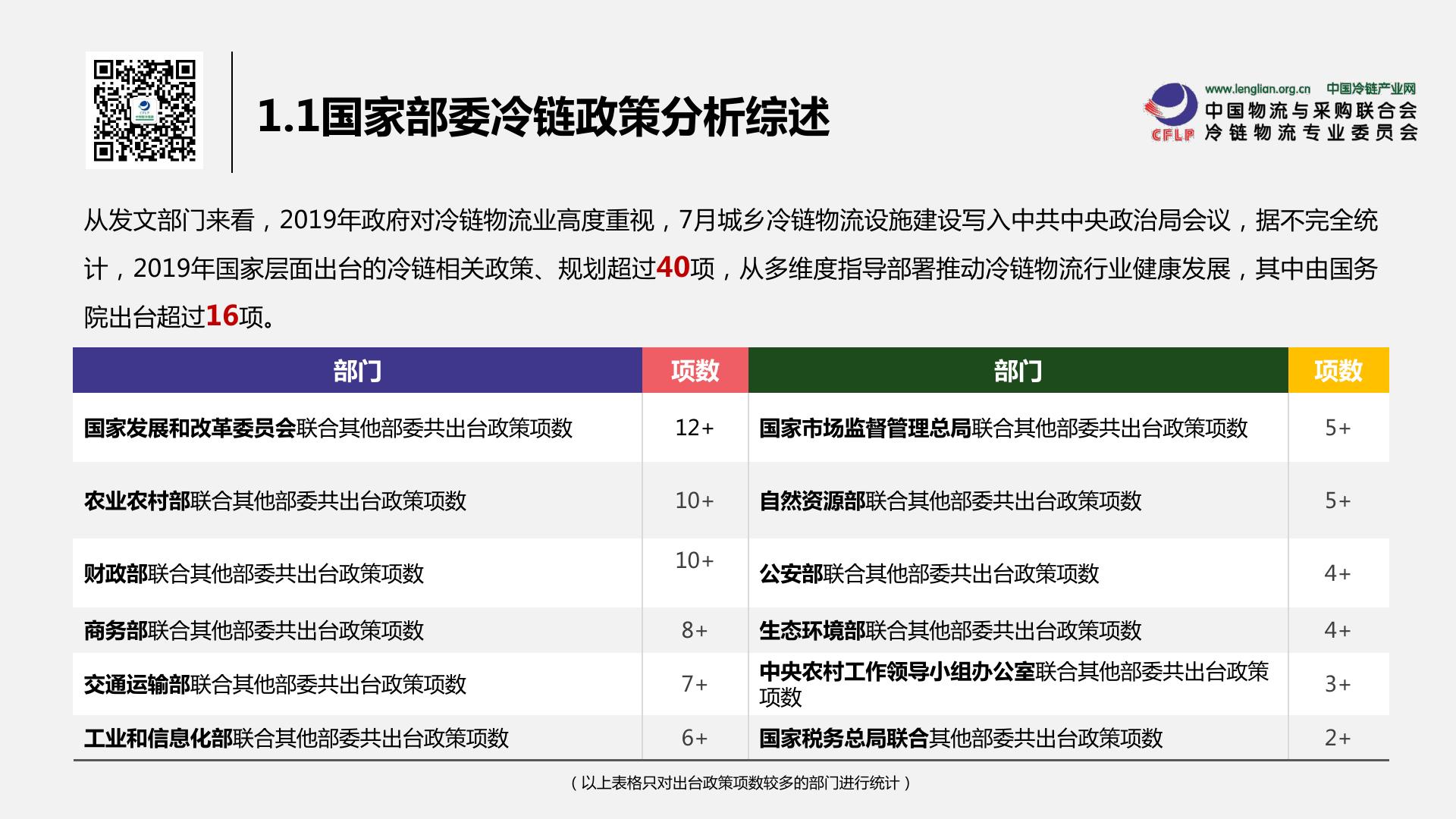Click the 10+ value beside 农业农村部
The image size is (1456, 819).
click(695, 500)
